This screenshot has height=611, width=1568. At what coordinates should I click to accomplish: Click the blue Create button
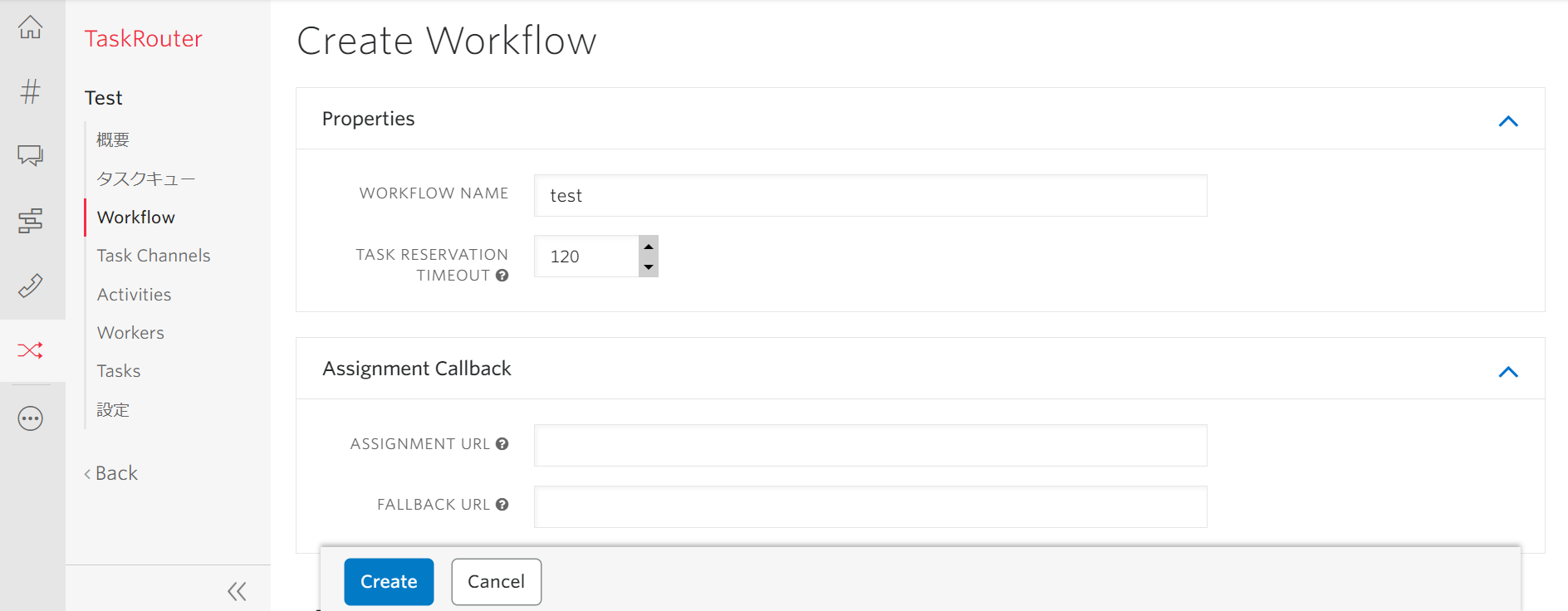pyautogui.click(x=389, y=582)
